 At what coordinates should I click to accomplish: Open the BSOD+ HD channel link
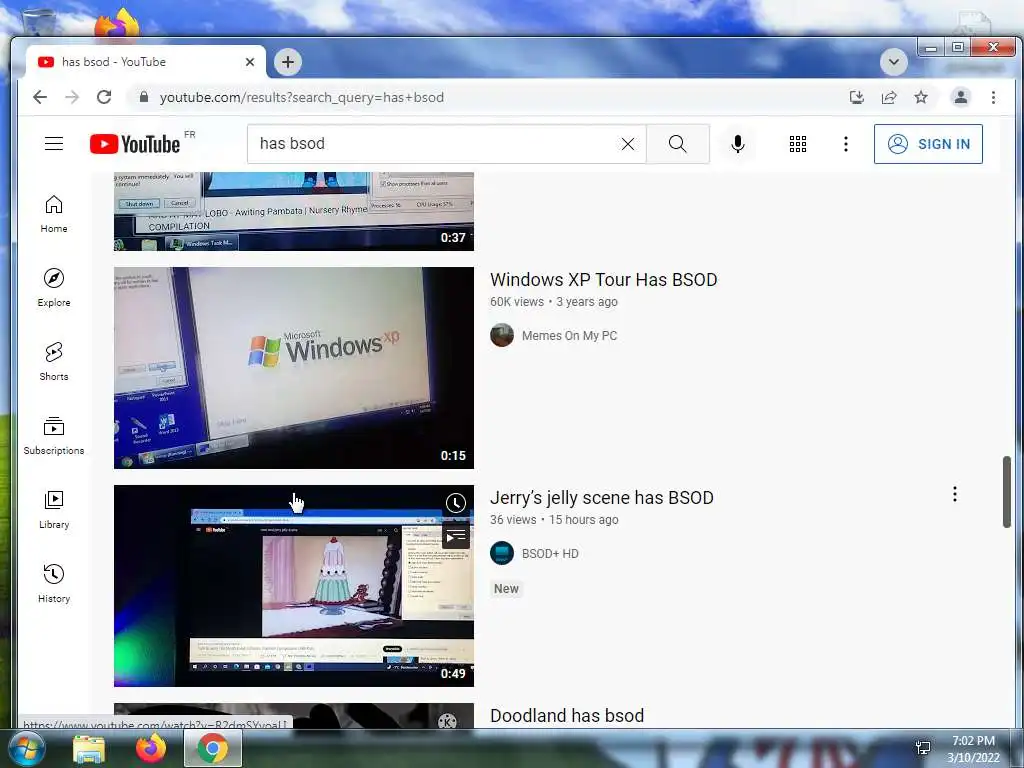click(550, 554)
